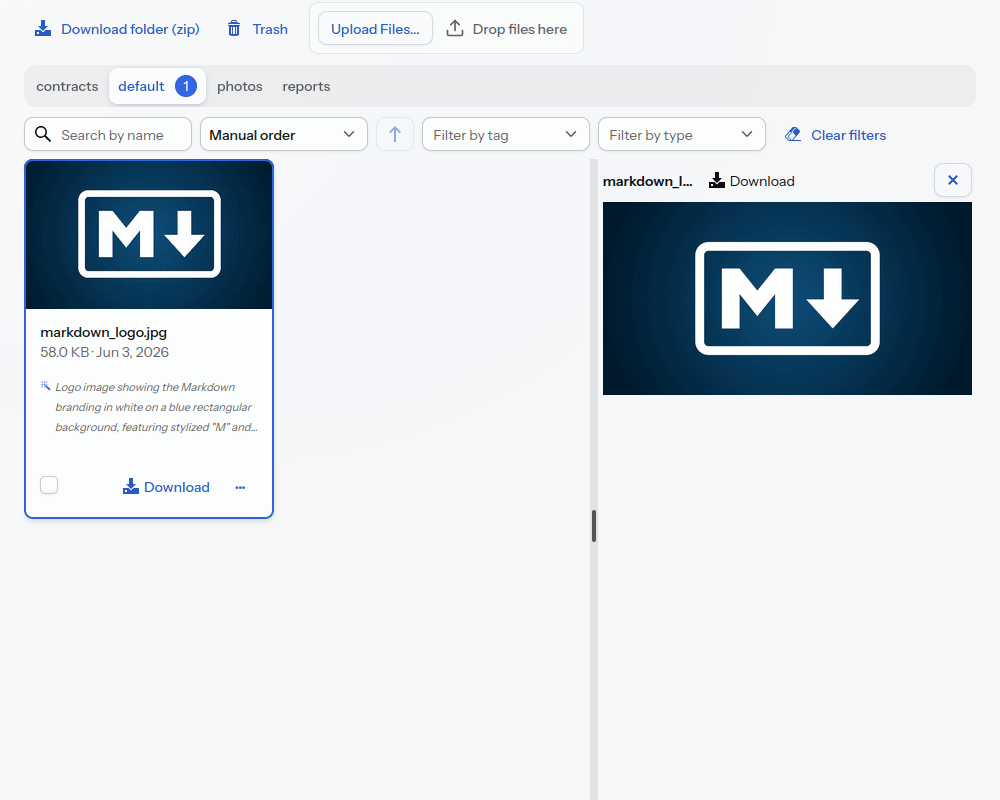Tick the markdown_logo.jpg selection checkbox
The image size is (1000, 800).
(x=49, y=485)
